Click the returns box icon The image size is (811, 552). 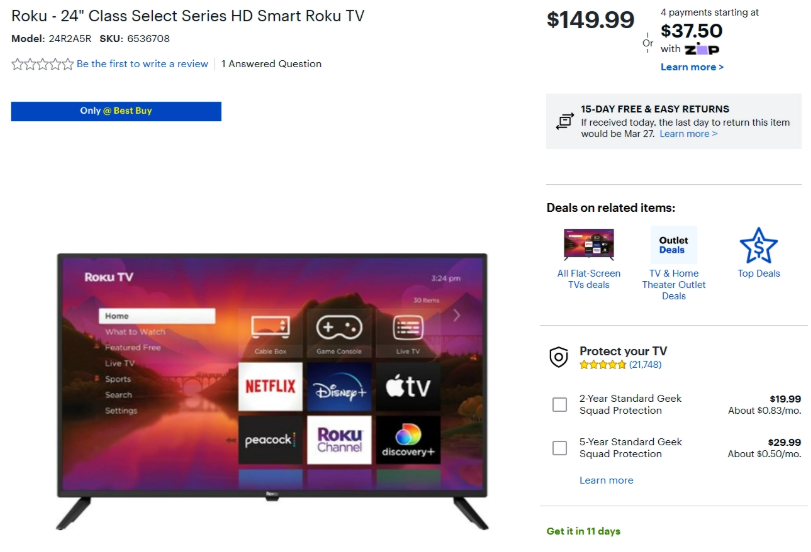pos(564,121)
